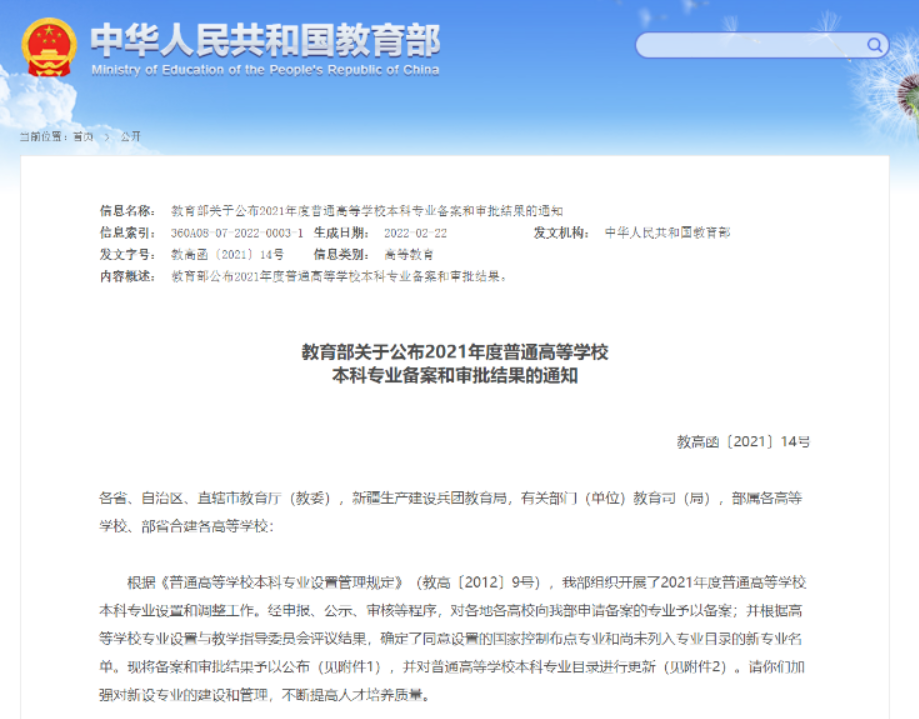Select the 信息名称 label
The width and height of the screenshot is (919, 719).
[127, 211]
